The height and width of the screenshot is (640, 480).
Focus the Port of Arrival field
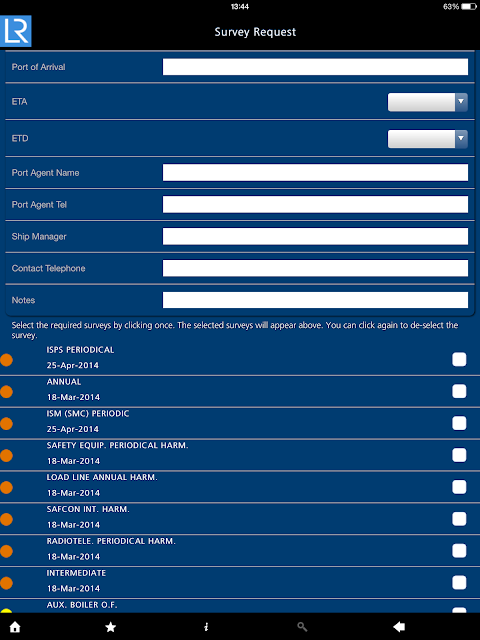315,67
